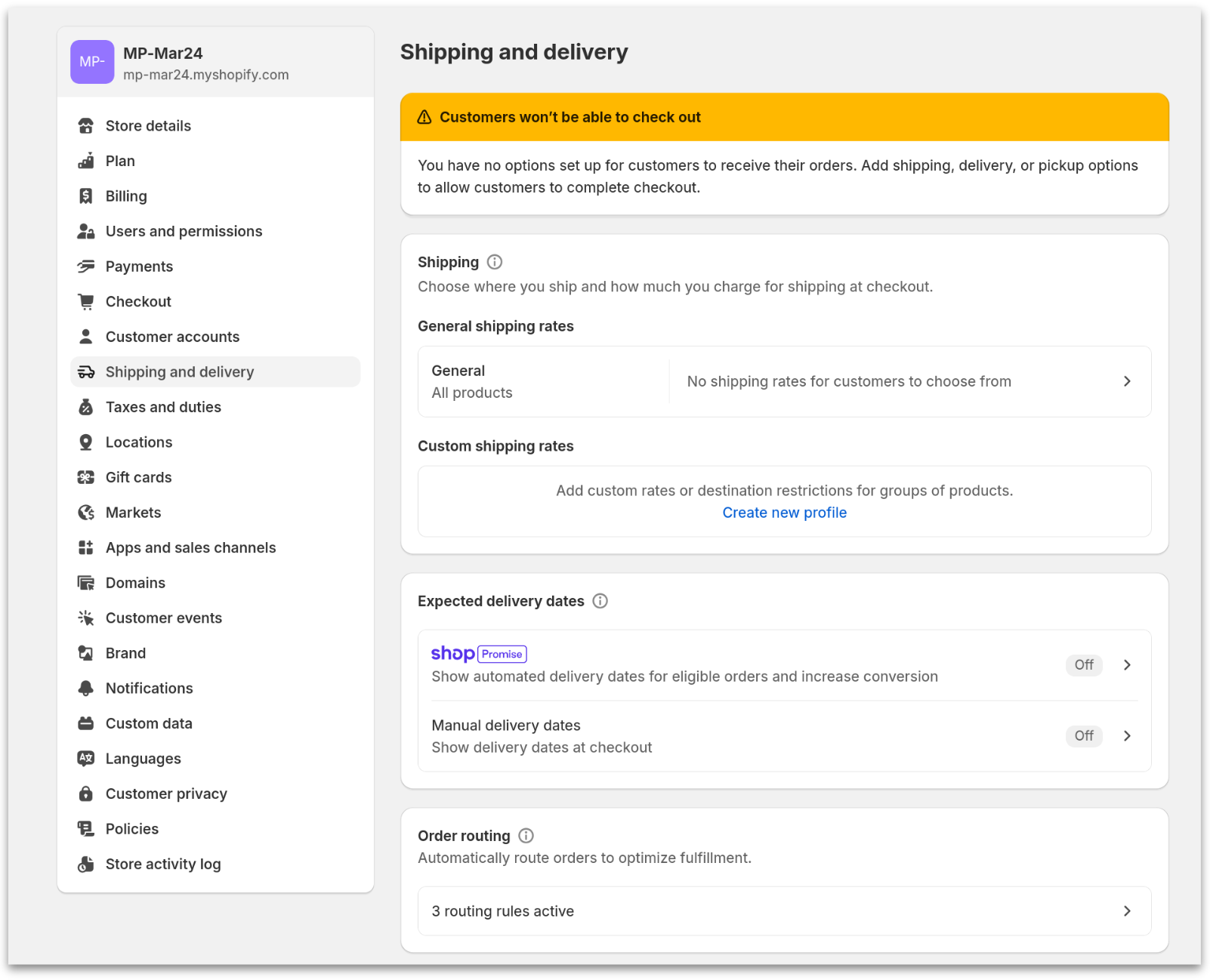
Task: Click the MP-Mar24 store avatar
Action: (92, 62)
